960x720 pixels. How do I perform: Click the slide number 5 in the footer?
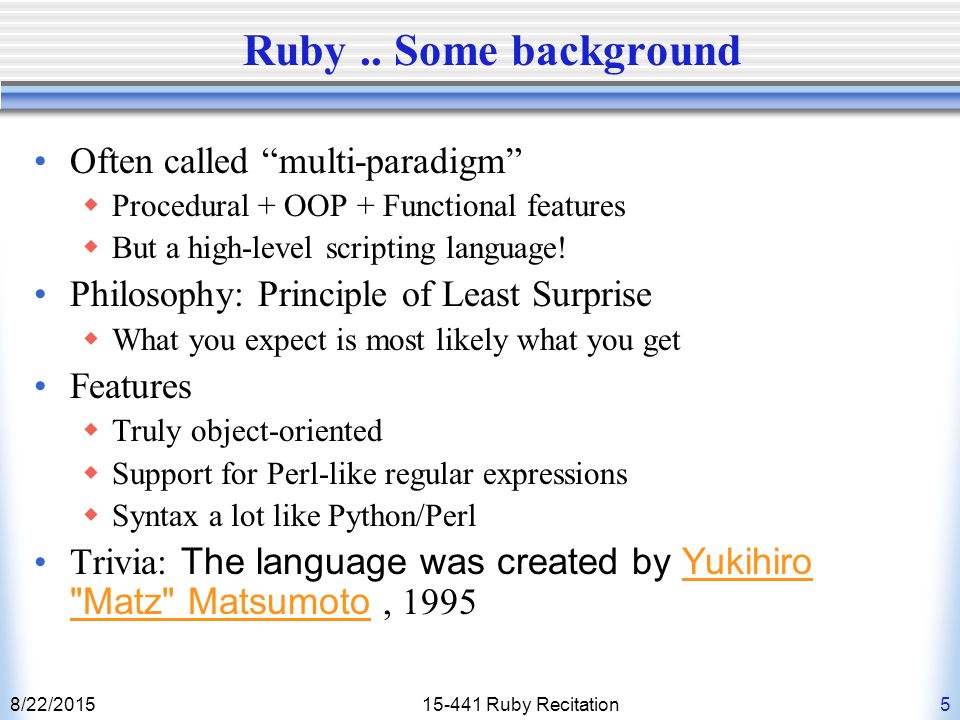click(x=945, y=704)
